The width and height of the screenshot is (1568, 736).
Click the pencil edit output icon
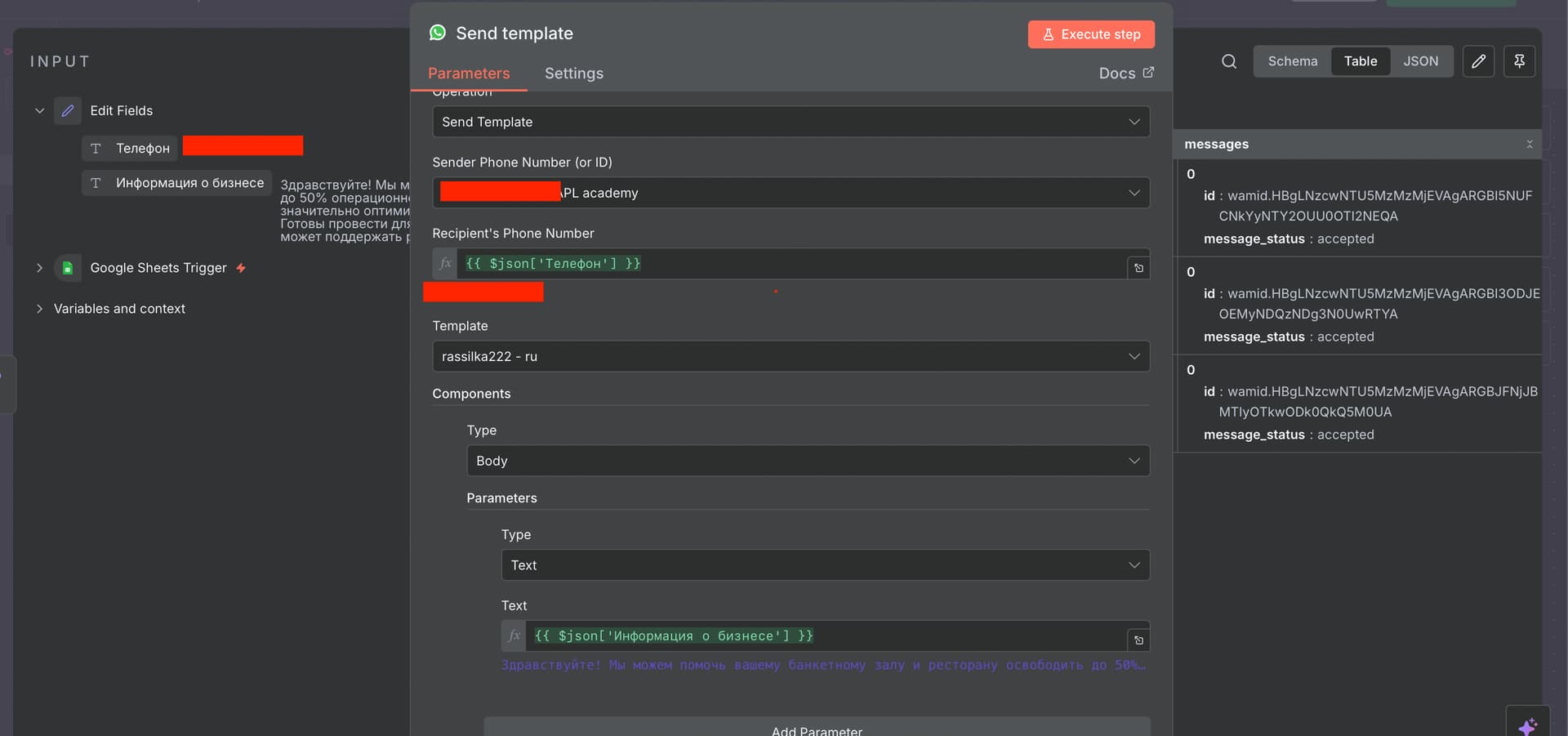pos(1478,61)
